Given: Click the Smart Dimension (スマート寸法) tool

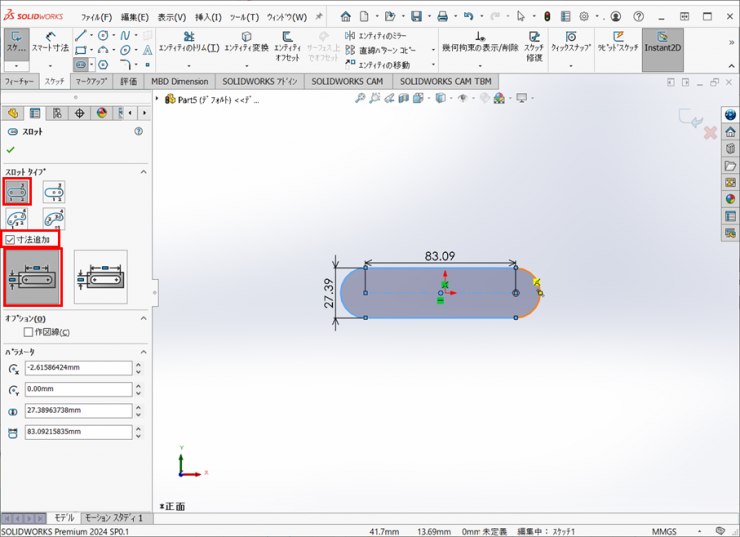Looking at the screenshot, I should (x=50, y=42).
